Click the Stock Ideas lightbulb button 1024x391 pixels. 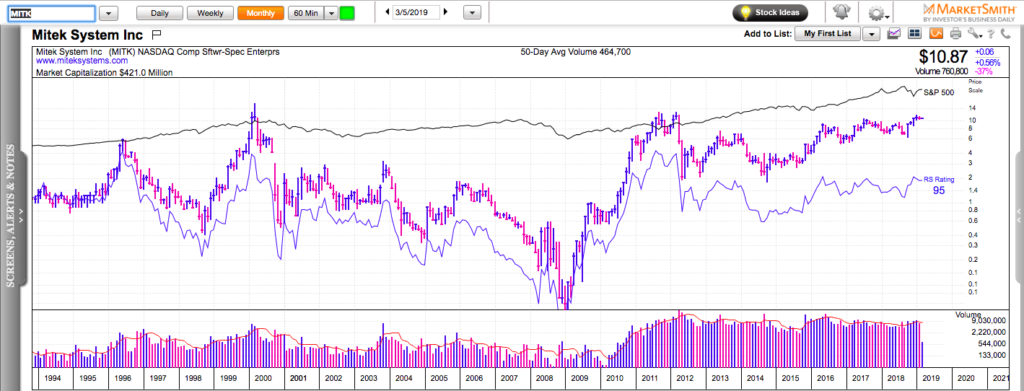[770, 12]
